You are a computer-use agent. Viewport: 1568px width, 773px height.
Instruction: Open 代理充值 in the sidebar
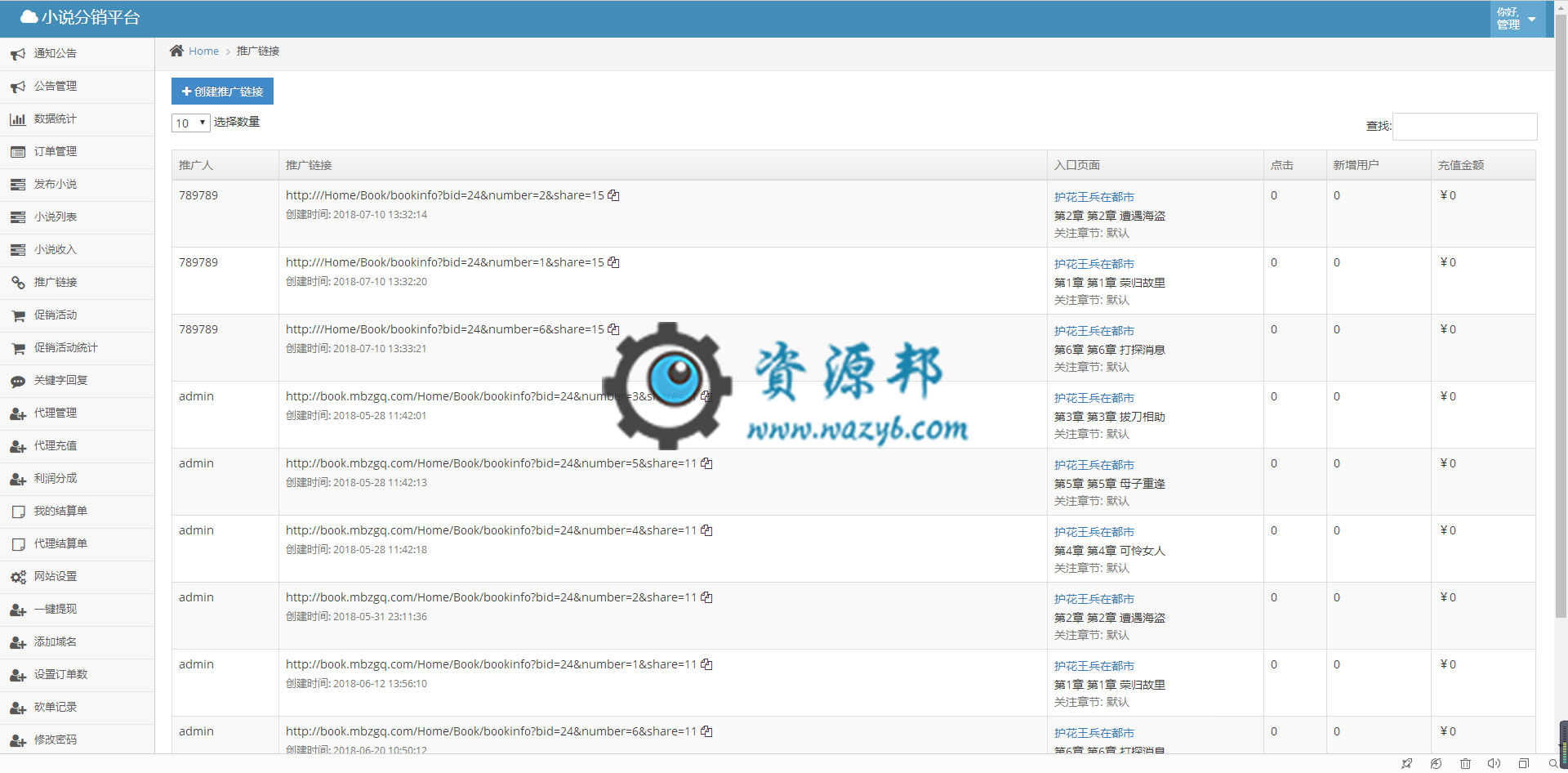click(x=78, y=446)
